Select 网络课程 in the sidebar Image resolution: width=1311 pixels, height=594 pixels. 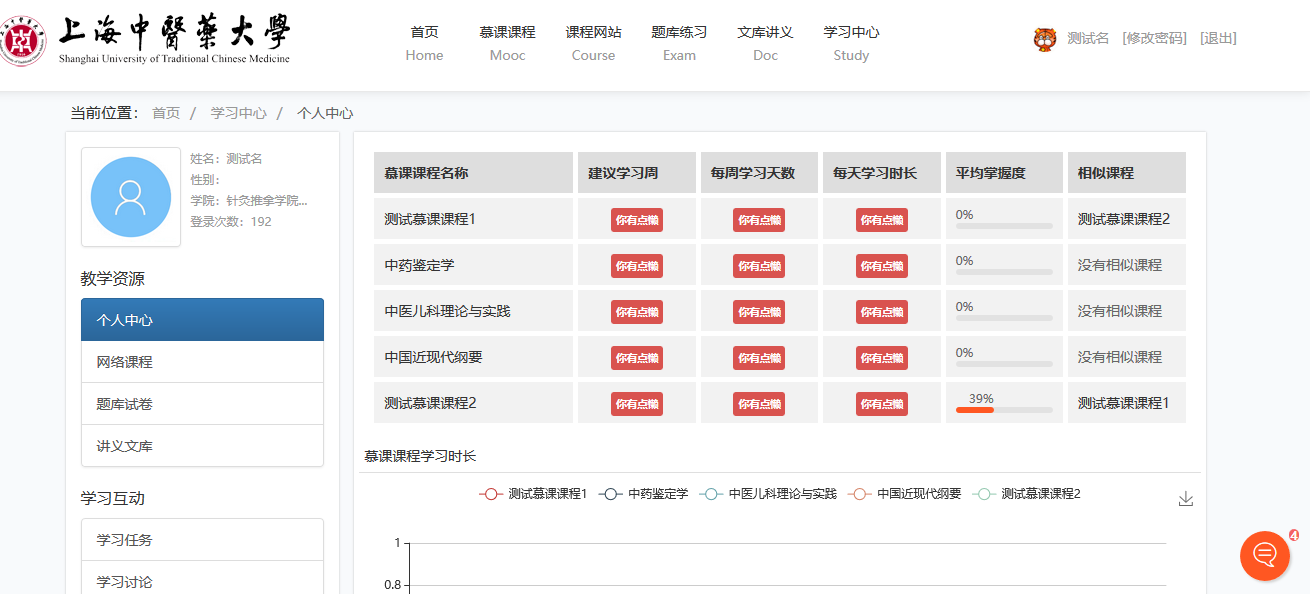pos(202,362)
